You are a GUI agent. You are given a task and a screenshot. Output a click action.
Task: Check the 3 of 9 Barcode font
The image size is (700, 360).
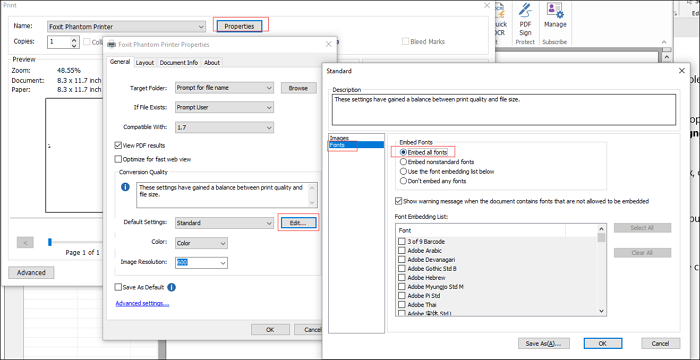coord(402,242)
